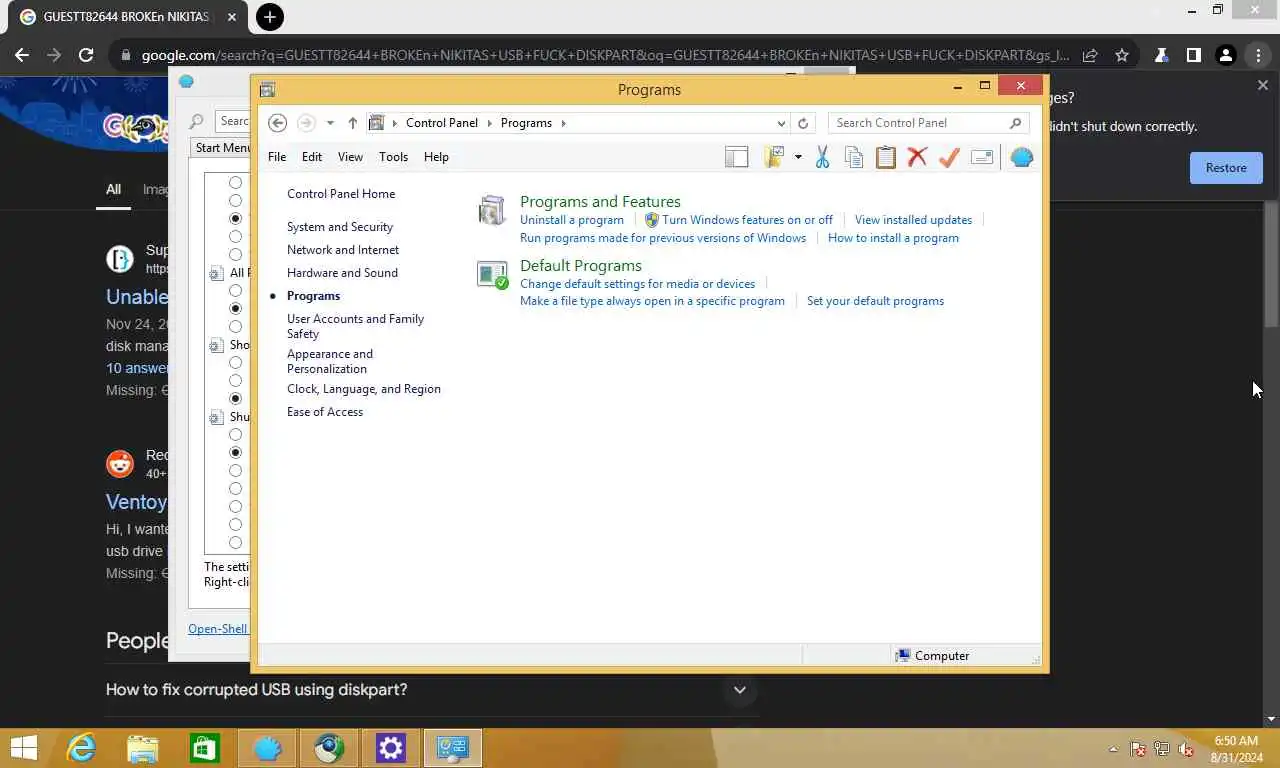Open Windows Start button
Screen dimensions: 1280x768
click(x=23, y=748)
